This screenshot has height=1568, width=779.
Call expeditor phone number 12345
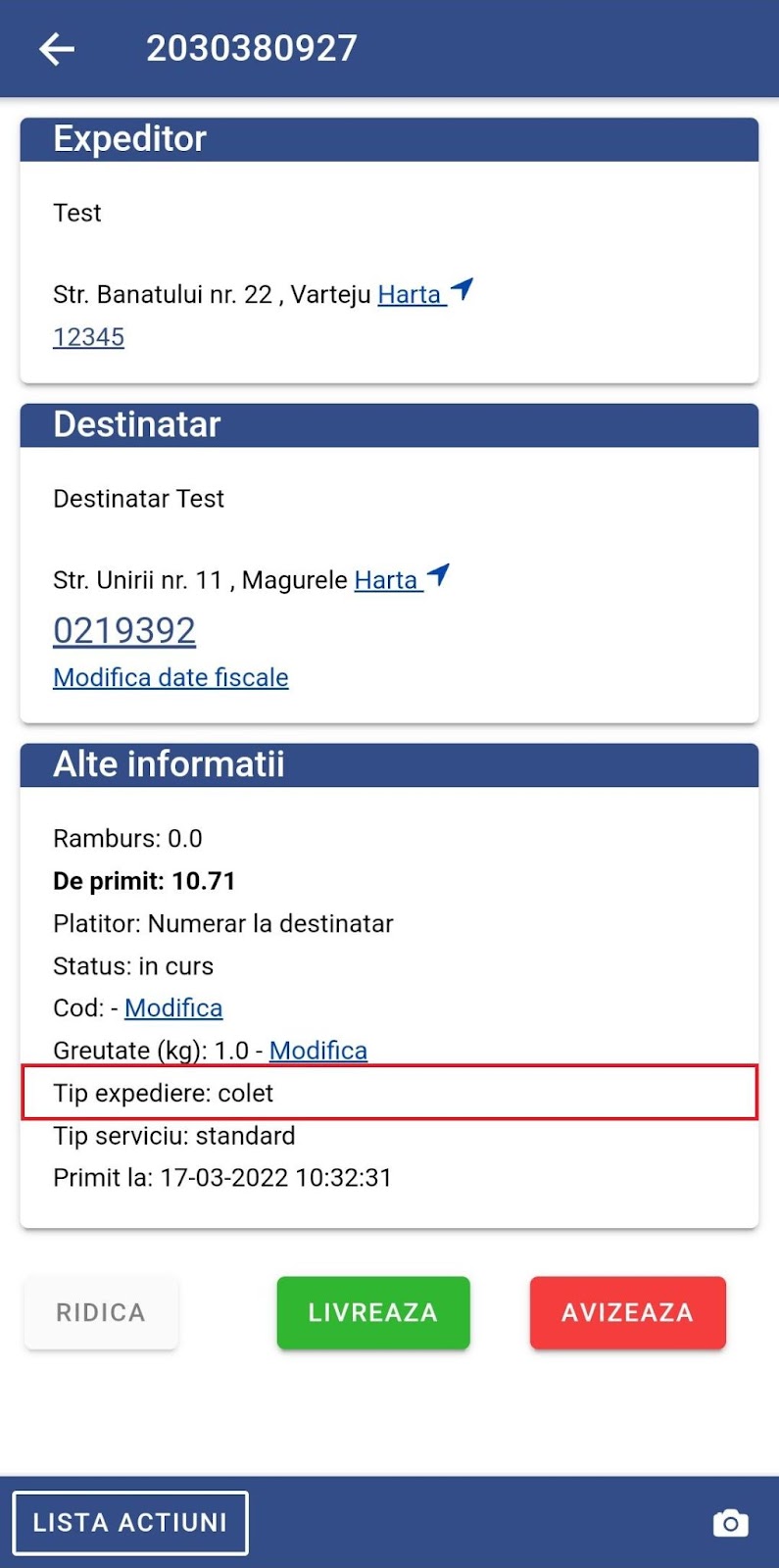[x=88, y=337]
